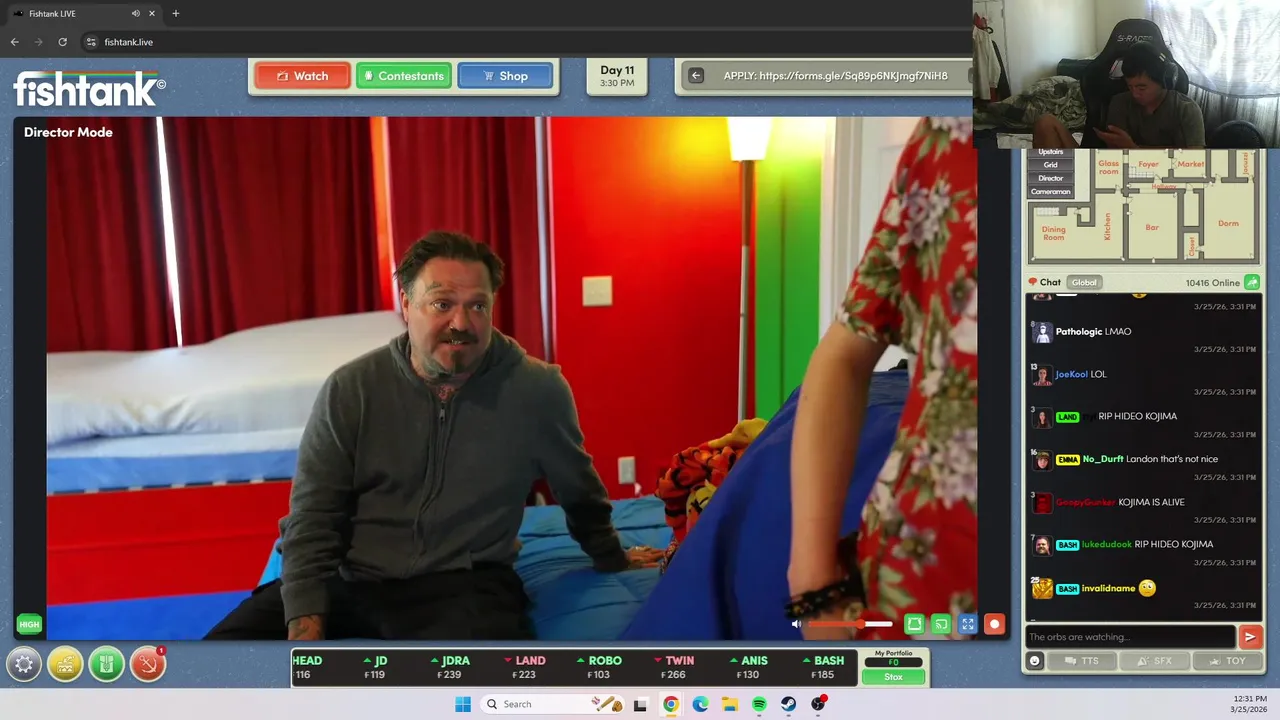Start clip recording with red record button
Viewport: 1280px width, 720px height.
pos(994,624)
